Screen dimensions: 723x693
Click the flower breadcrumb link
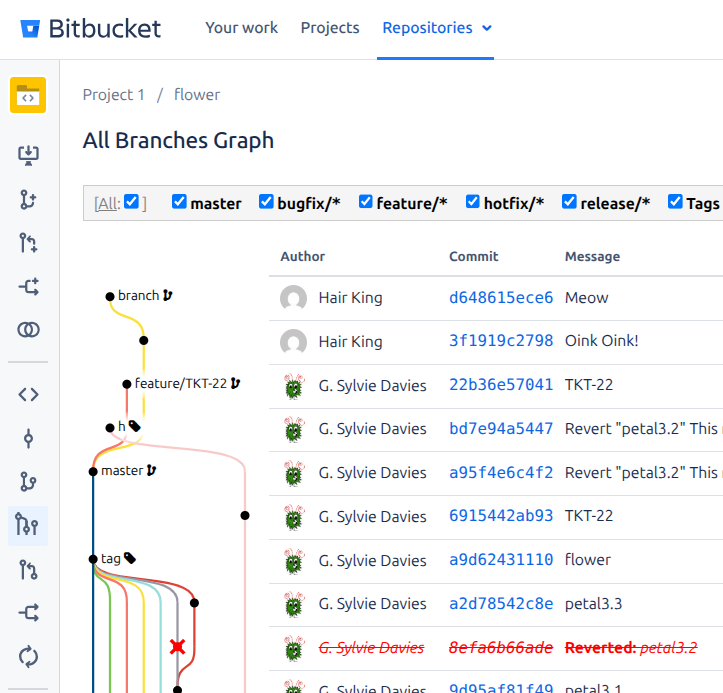(x=197, y=95)
